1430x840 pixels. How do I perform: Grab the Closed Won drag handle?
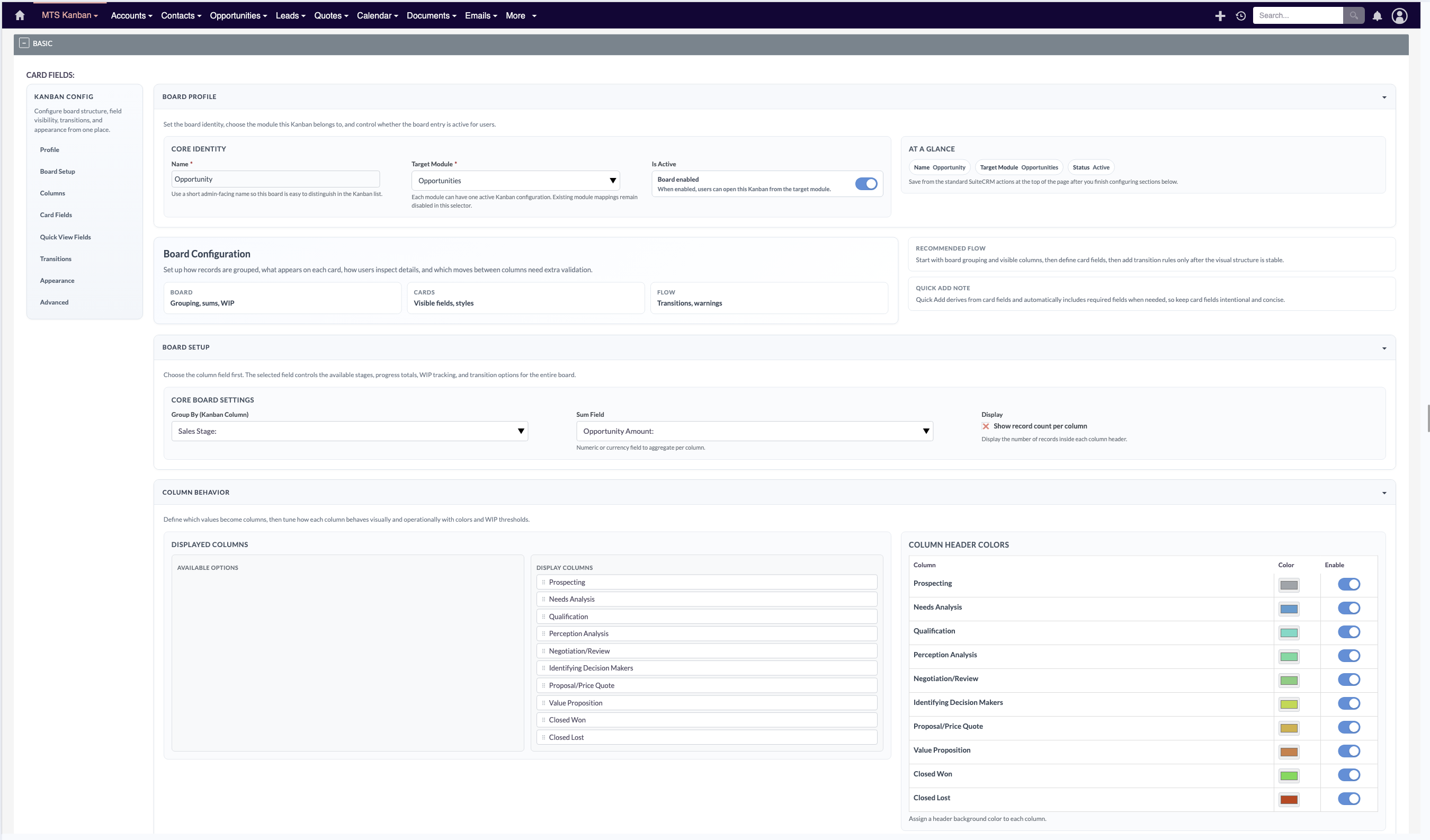point(543,720)
